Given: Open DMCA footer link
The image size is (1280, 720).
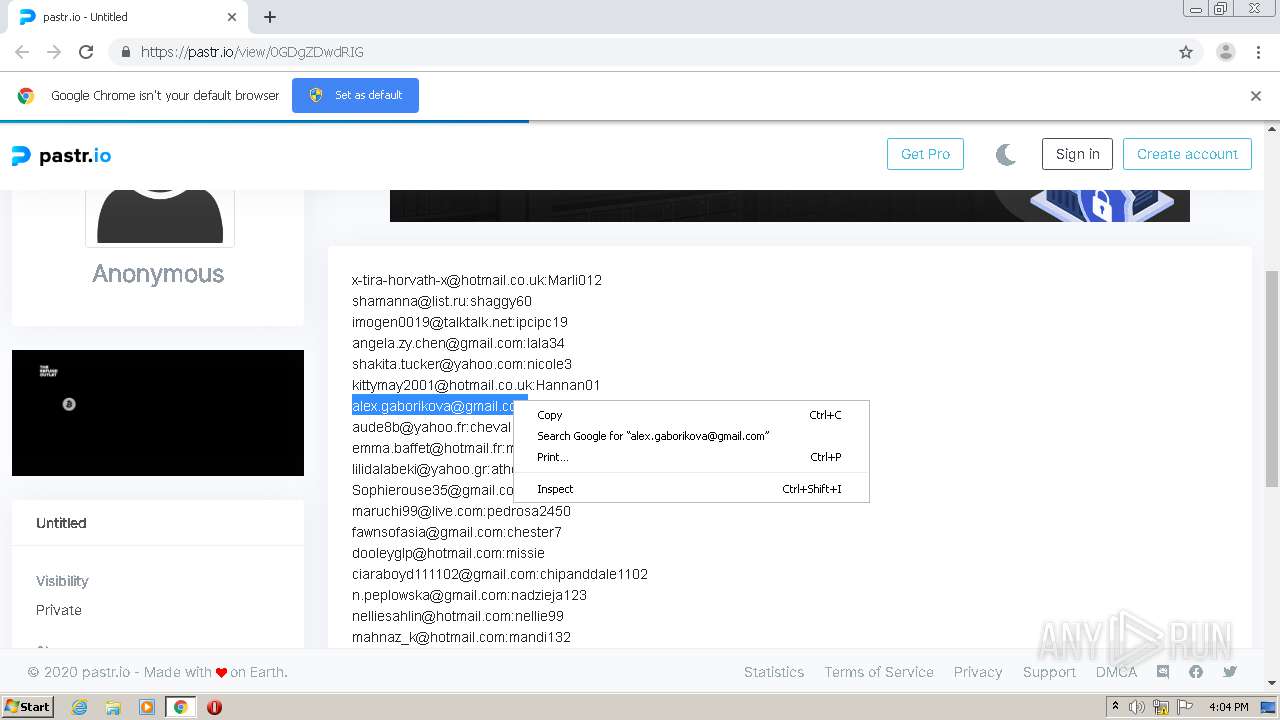Looking at the screenshot, I should pyautogui.click(x=1116, y=672).
